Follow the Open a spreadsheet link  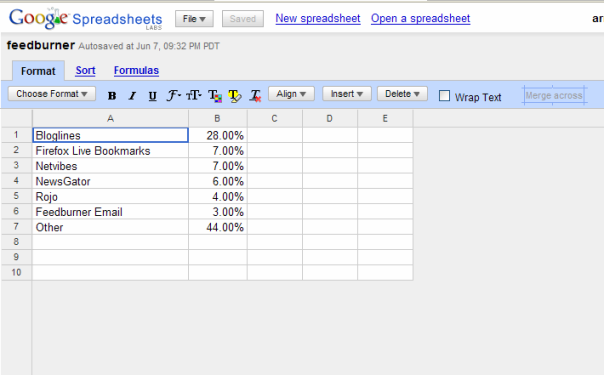(421, 18)
